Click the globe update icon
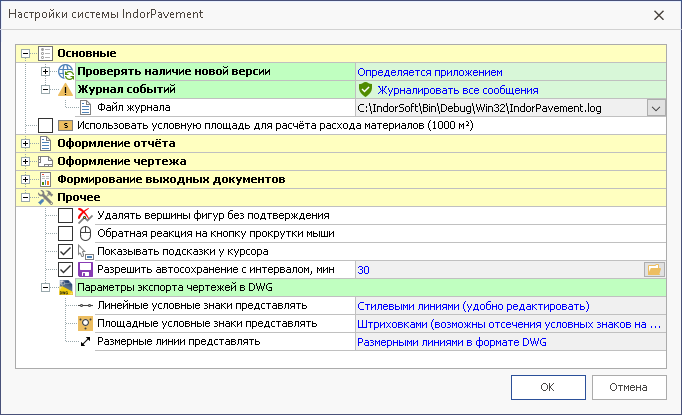This screenshot has width=682, height=415. click(x=66, y=71)
